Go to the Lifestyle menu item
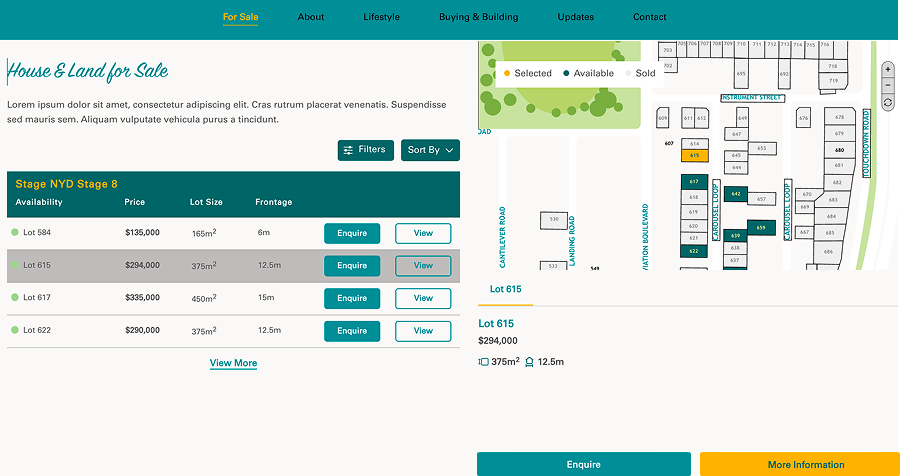 (381, 17)
